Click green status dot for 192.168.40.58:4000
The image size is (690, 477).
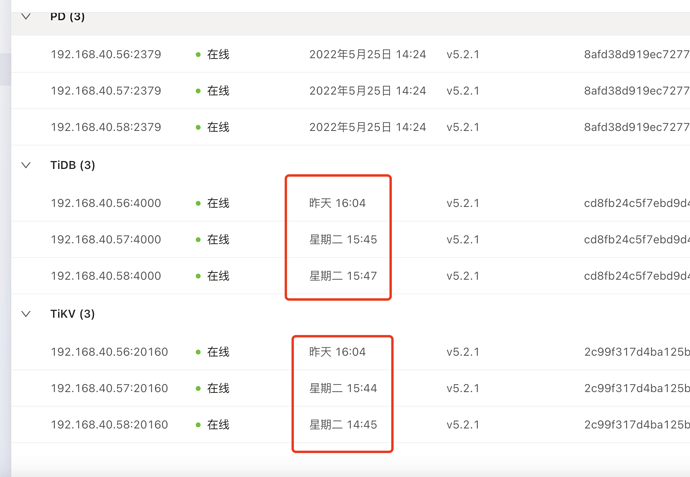[x=198, y=276]
